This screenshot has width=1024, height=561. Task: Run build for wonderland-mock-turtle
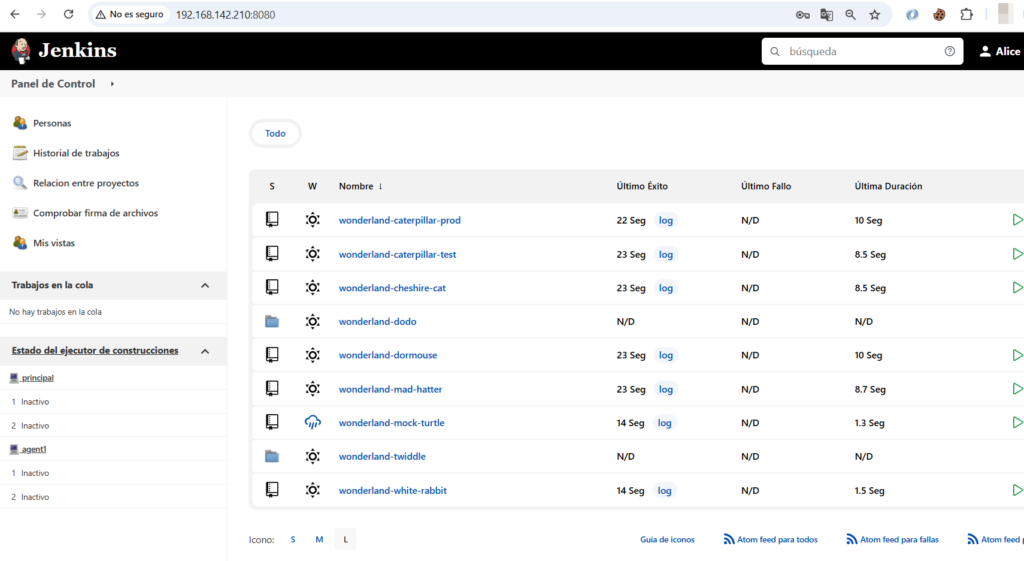[1017, 423]
